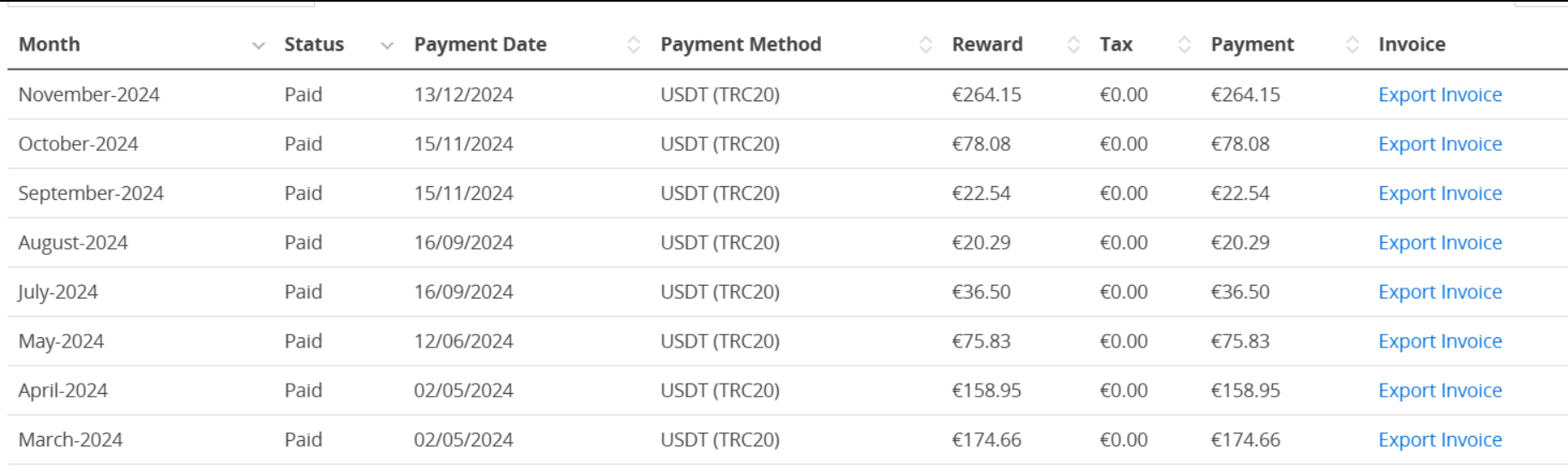
Task: Open the Month column filter chevron
Action: 258,45
